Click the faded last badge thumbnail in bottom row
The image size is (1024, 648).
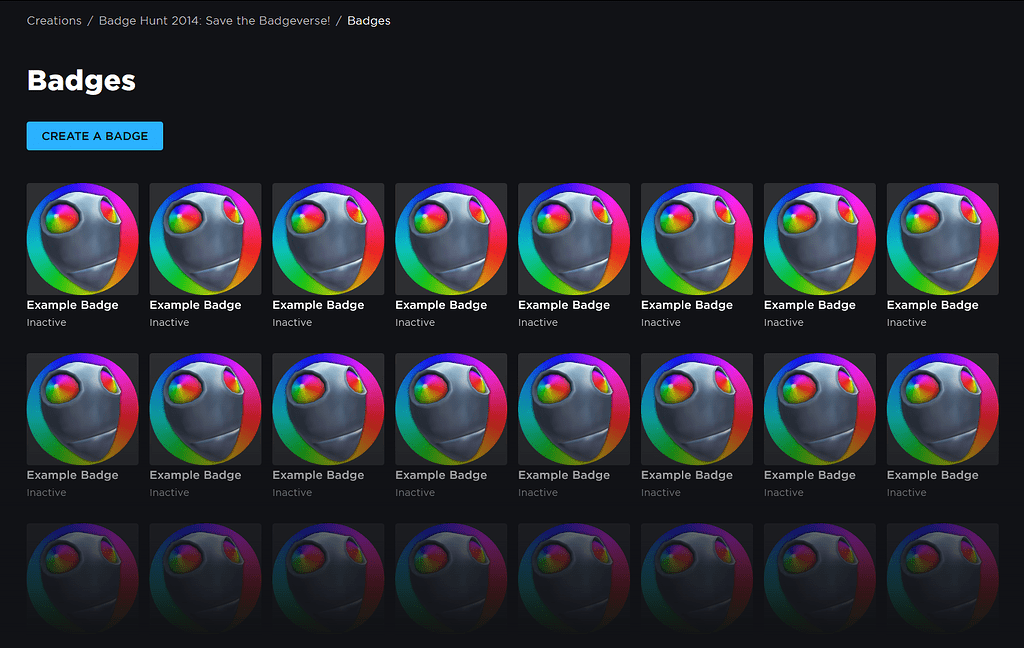(x=942, y=578)
